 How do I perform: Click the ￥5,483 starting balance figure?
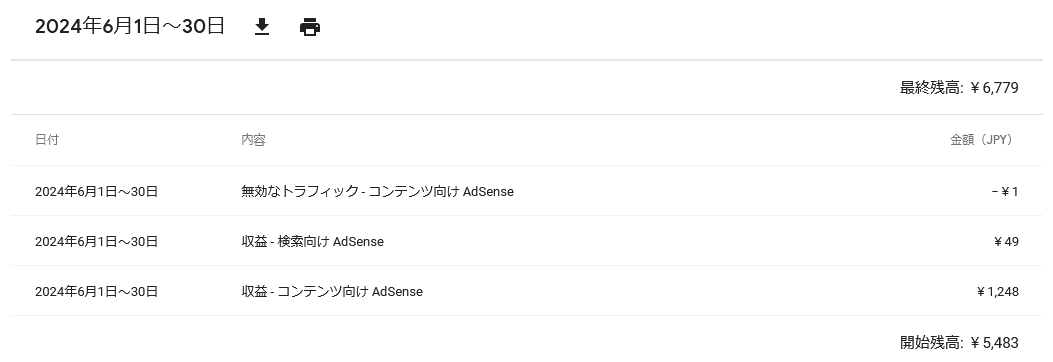994,343
